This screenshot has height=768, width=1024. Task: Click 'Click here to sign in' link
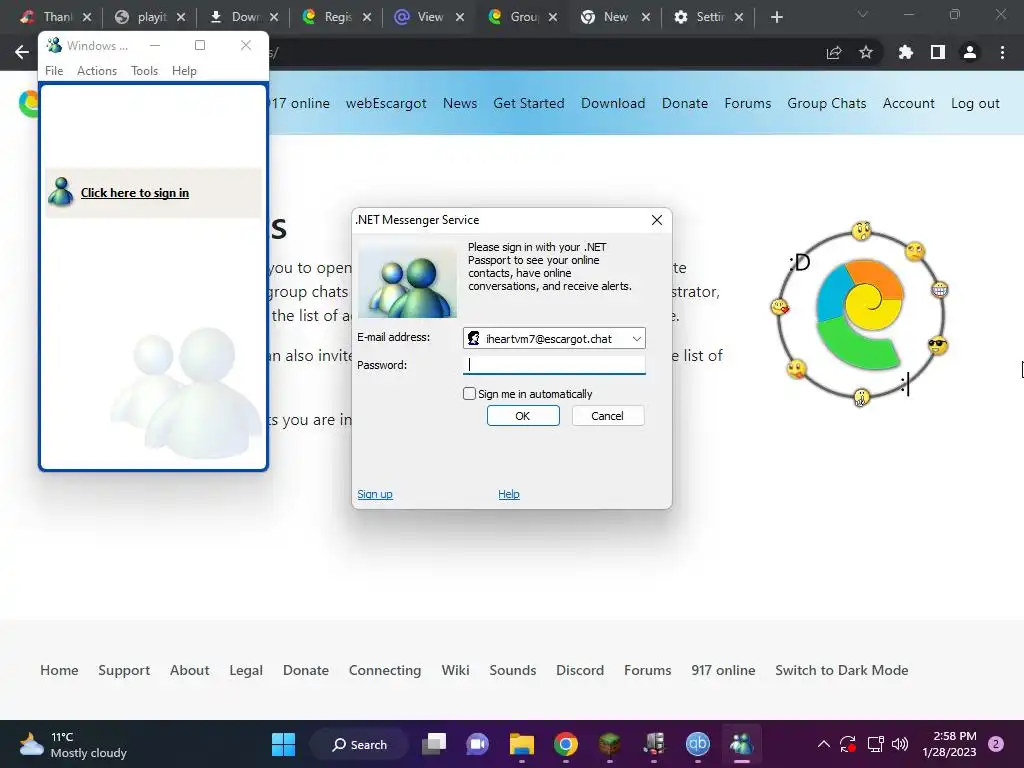point(135,193)
